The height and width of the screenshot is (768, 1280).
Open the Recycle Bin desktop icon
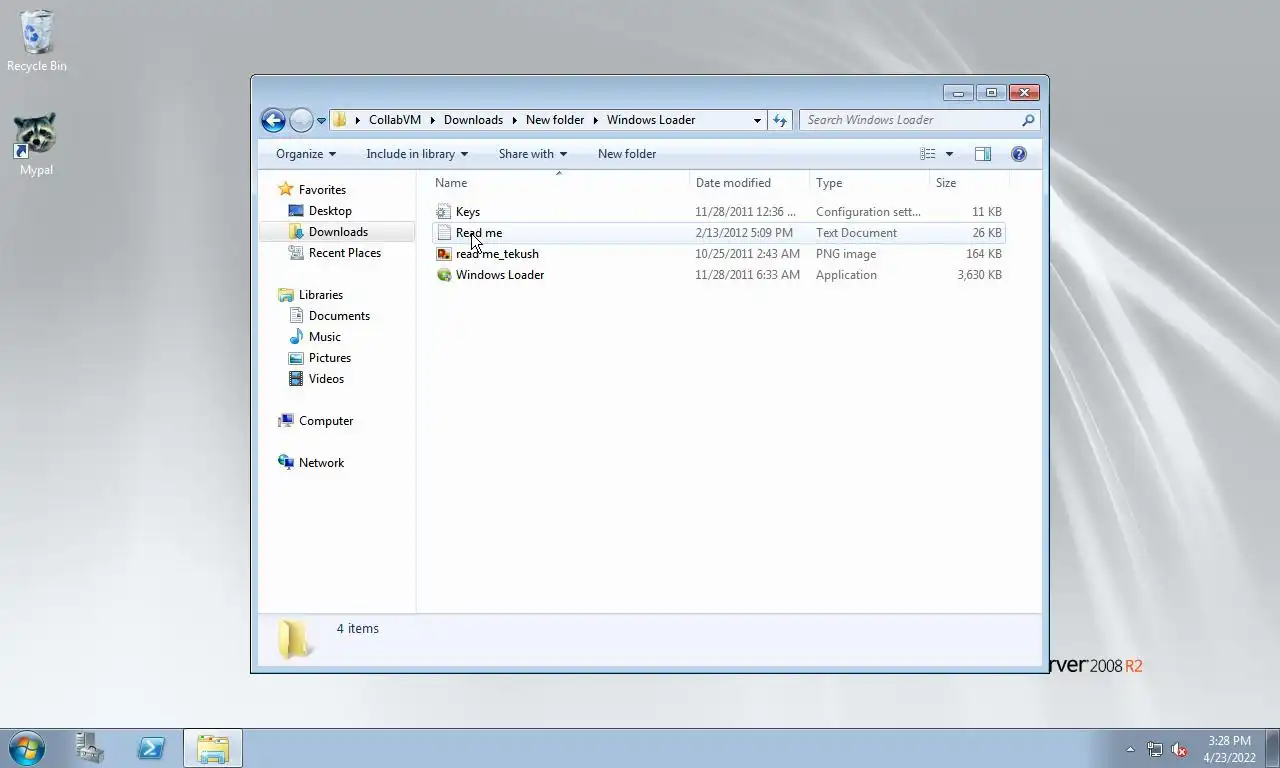click(x=37, y=41)
